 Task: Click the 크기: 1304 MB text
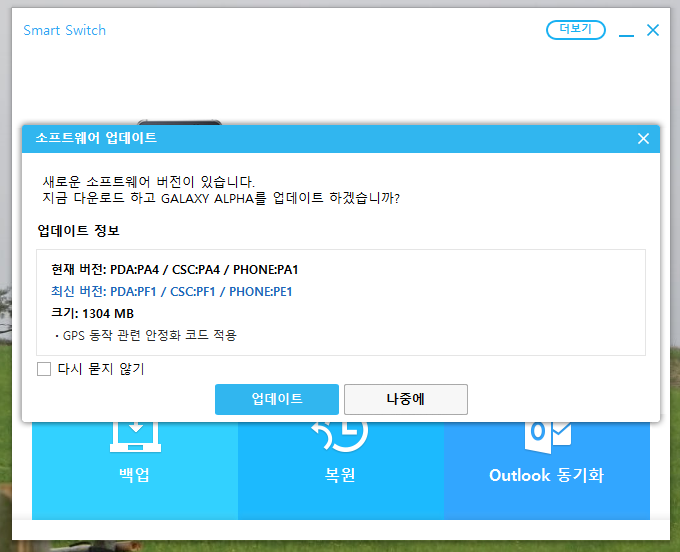(x=92, y=313)
